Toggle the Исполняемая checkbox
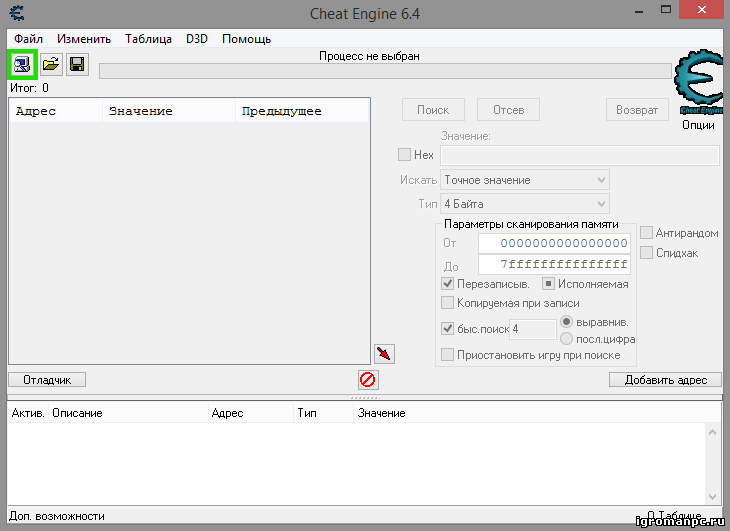730x531 pixels. [548, 283]
